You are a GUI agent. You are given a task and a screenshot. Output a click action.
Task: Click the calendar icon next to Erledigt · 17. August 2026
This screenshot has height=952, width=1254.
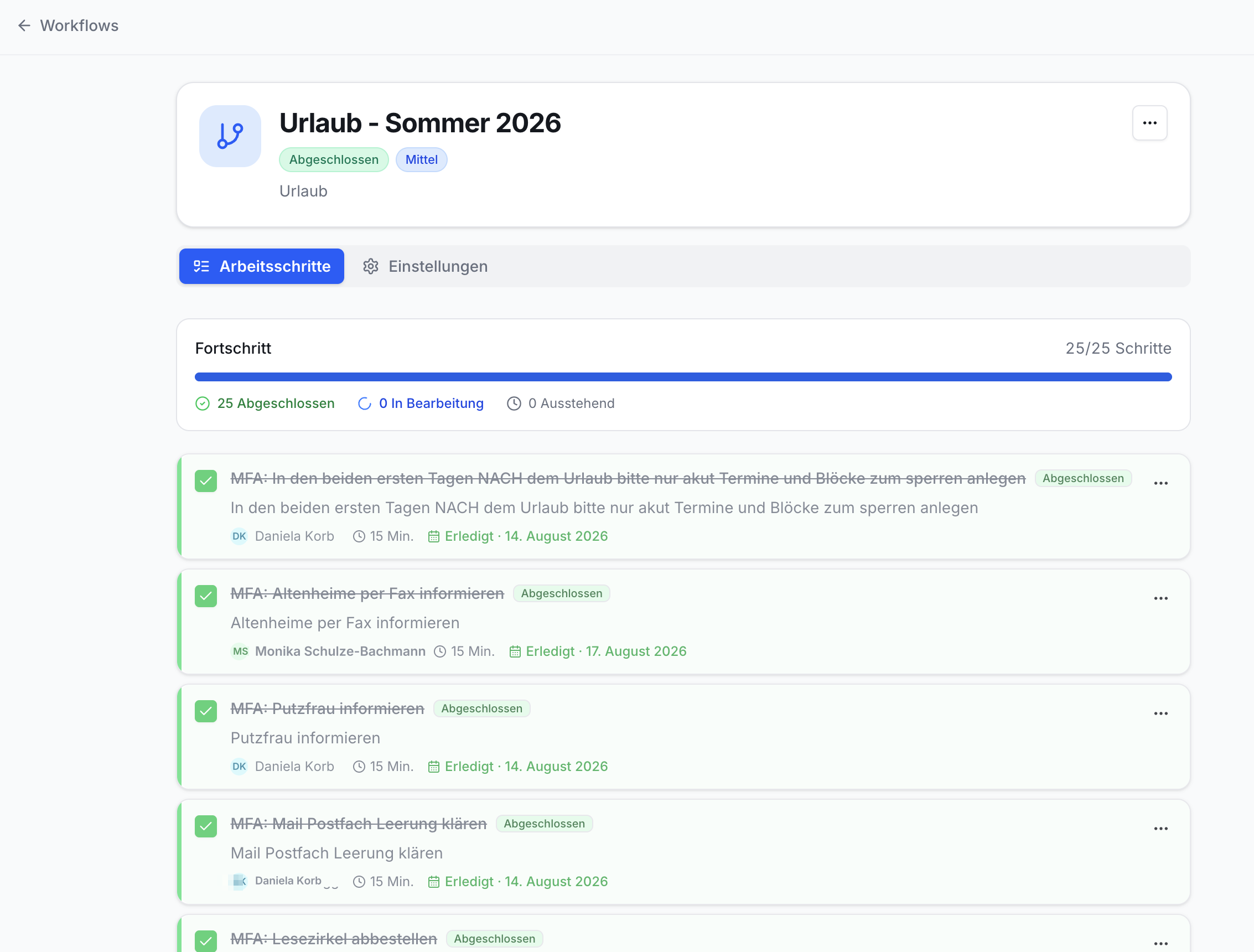click(x=515, y=652)
